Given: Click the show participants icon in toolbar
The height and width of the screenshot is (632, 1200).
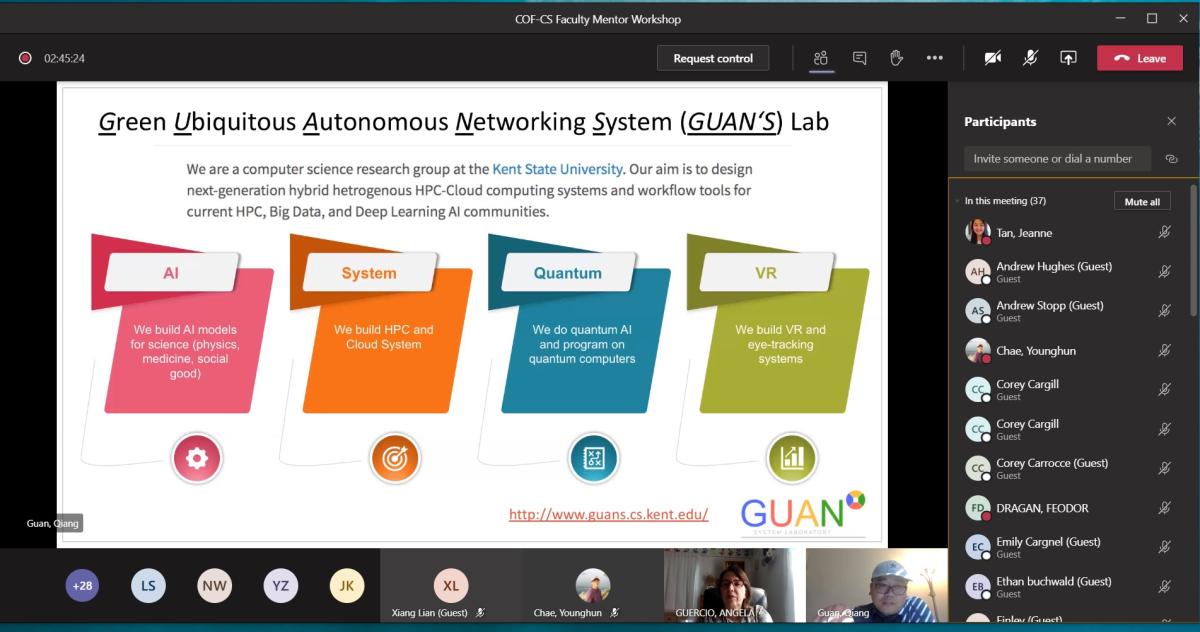Looking at the screenshot, I should (x=821, y=58).
